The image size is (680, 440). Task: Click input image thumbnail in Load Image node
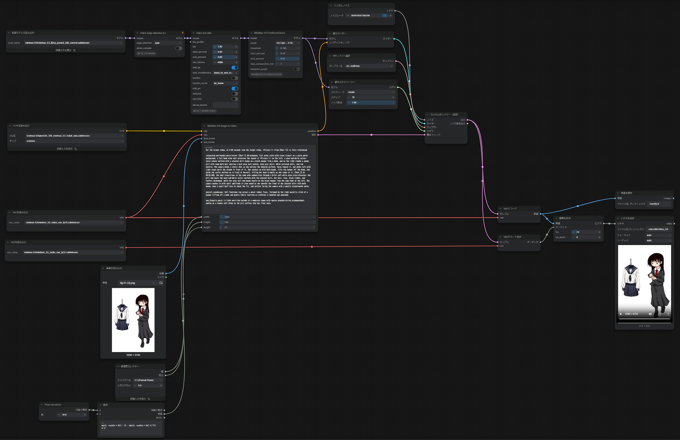click(x=133, y=320)
